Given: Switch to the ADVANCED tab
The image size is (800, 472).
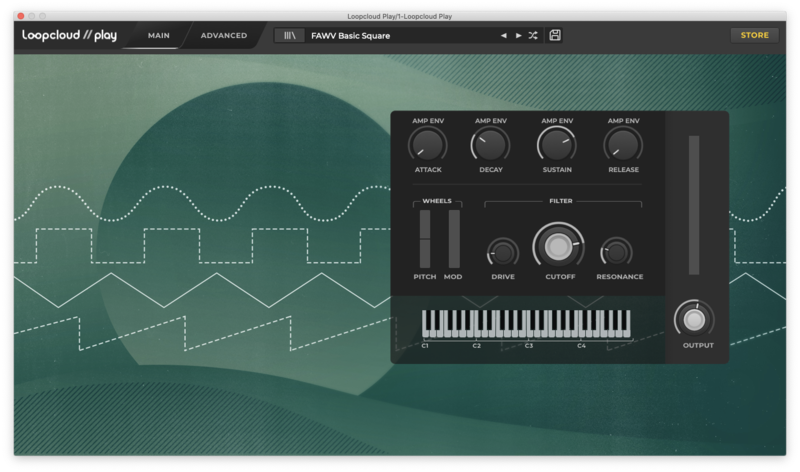Looking at the screenshot, I should (x=224, y=36).
